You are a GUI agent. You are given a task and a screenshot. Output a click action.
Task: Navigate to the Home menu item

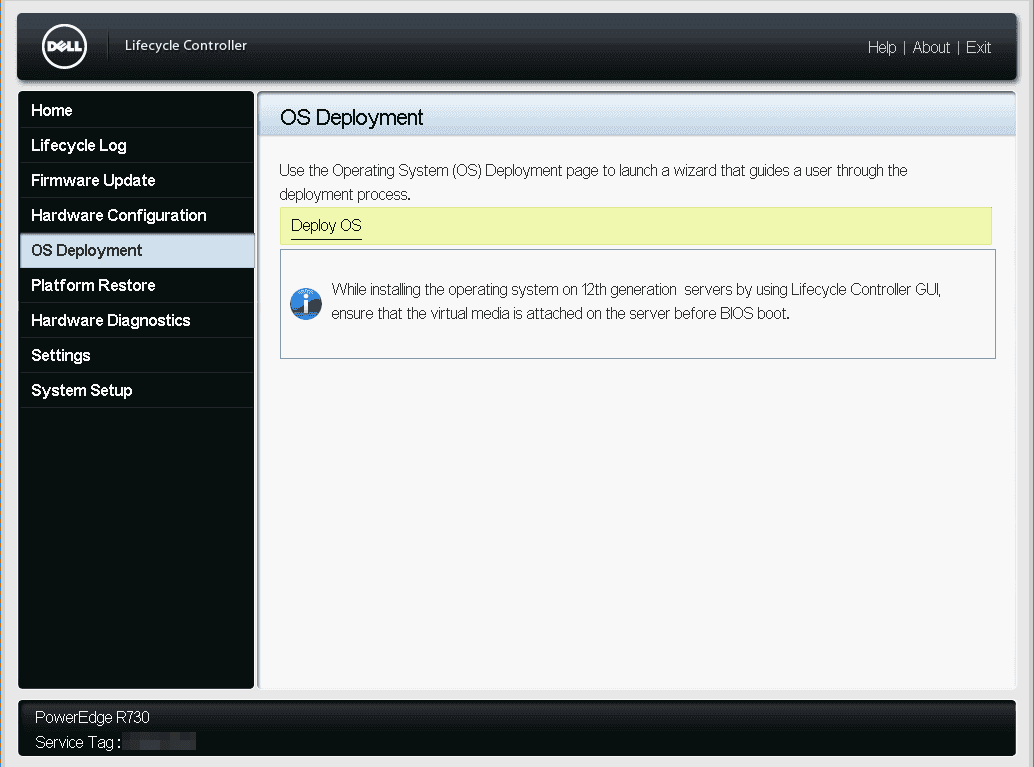pos(51,110)
